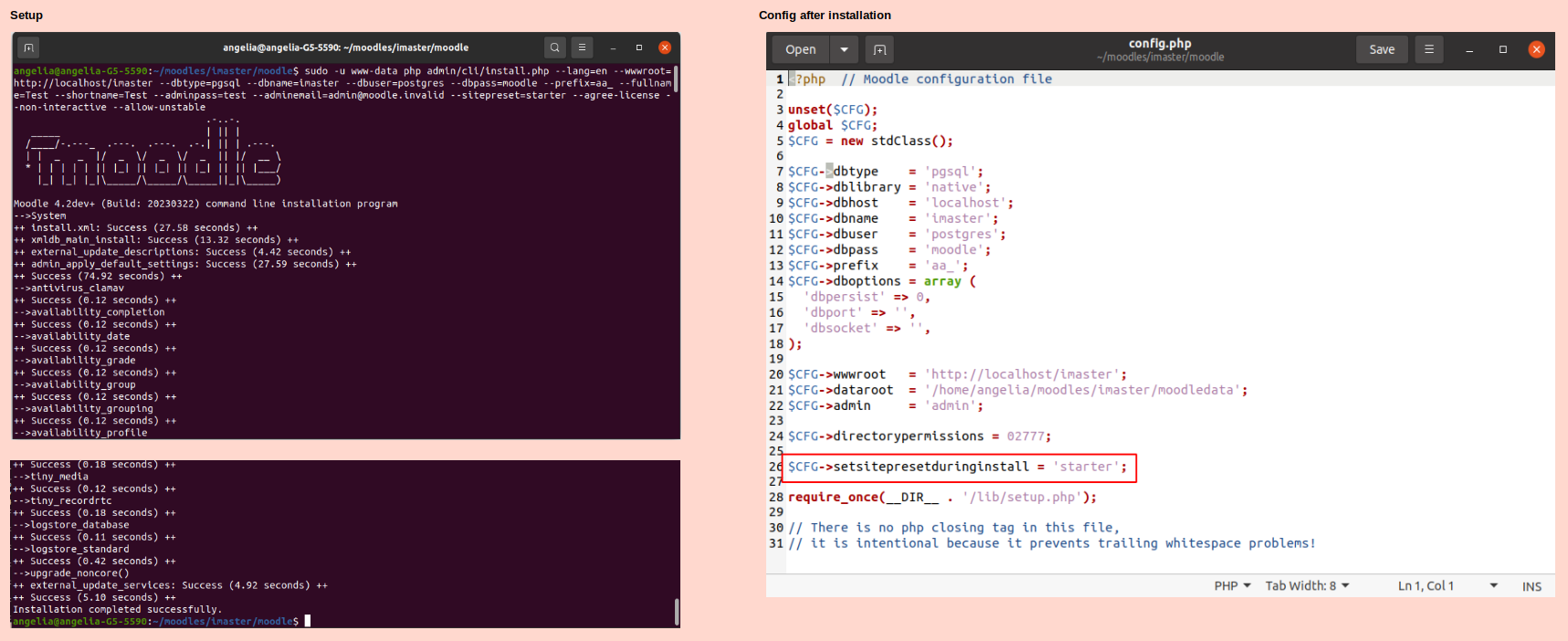Click the terminal title angelia@angelia-G5-5590
The image size is (1568, 641).
(345, 47)
